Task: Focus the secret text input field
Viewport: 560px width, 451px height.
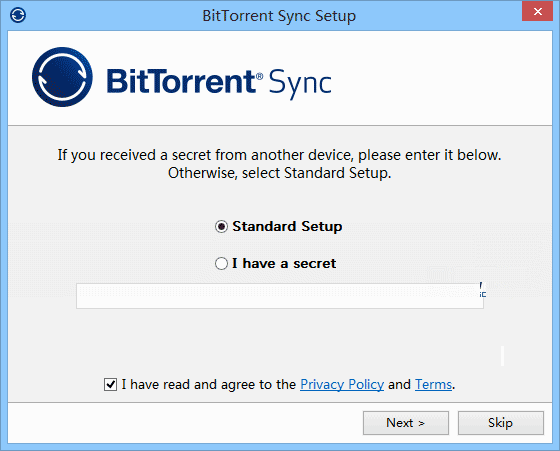Action: [280, 296]
